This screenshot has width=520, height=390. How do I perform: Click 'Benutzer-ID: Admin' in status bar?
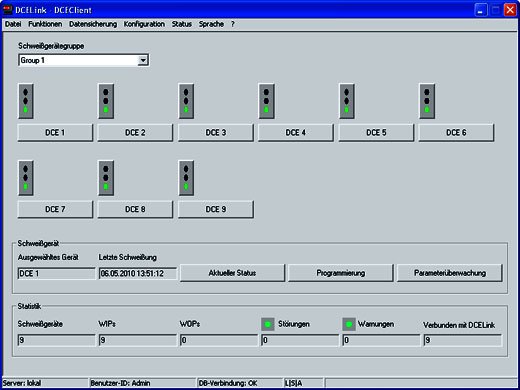point(120,383)
